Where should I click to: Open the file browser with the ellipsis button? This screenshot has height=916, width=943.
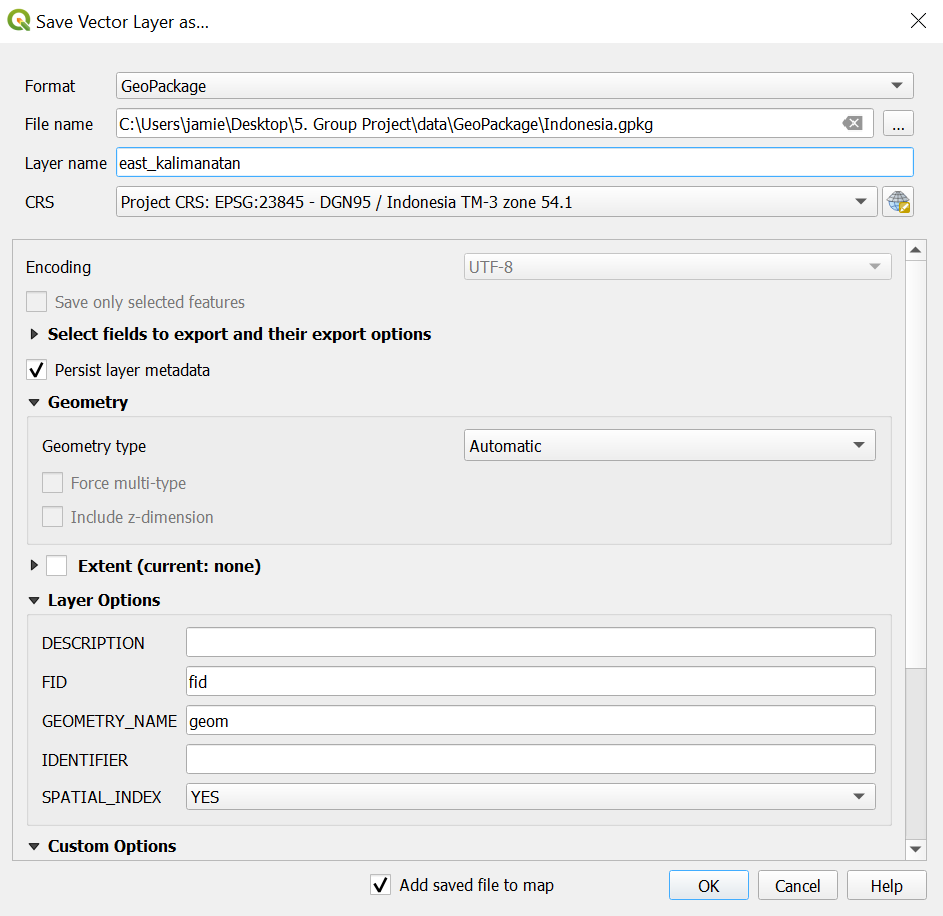[898, 124]
